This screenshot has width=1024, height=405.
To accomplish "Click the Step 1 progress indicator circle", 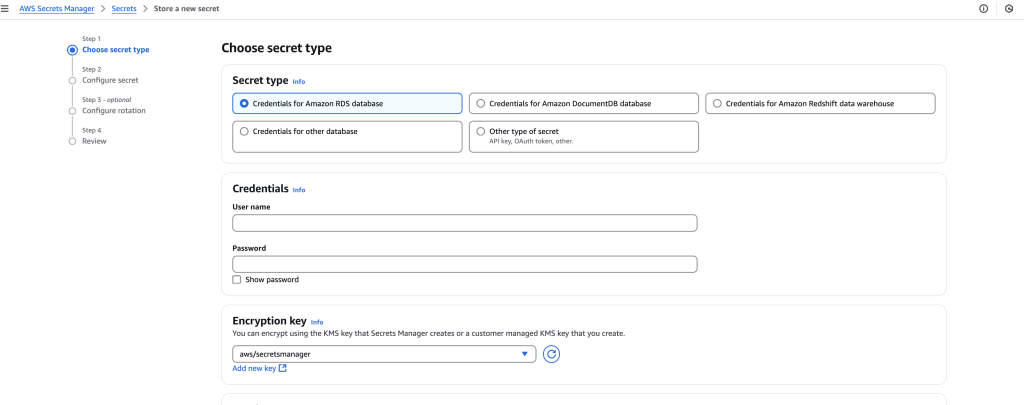I will [72, 49].
